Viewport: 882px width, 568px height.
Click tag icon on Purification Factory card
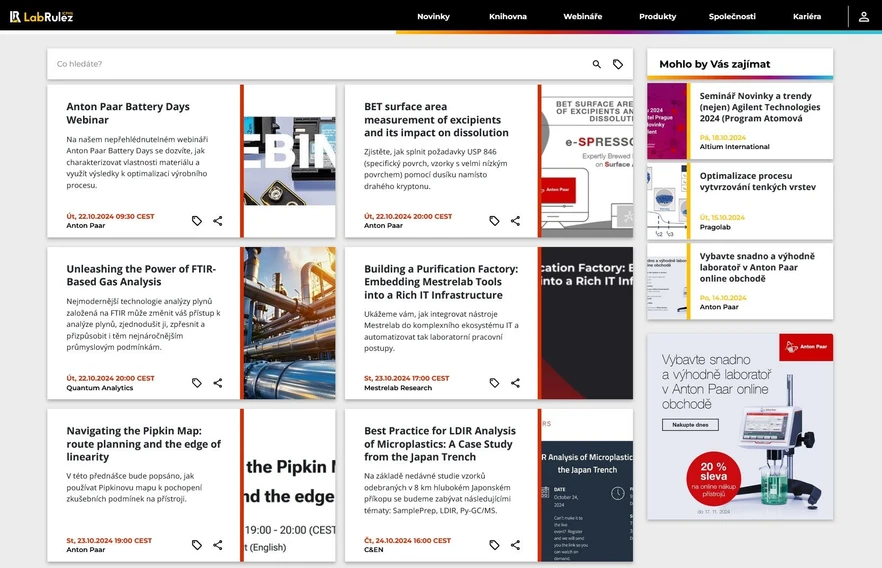(x=494, y=383)
